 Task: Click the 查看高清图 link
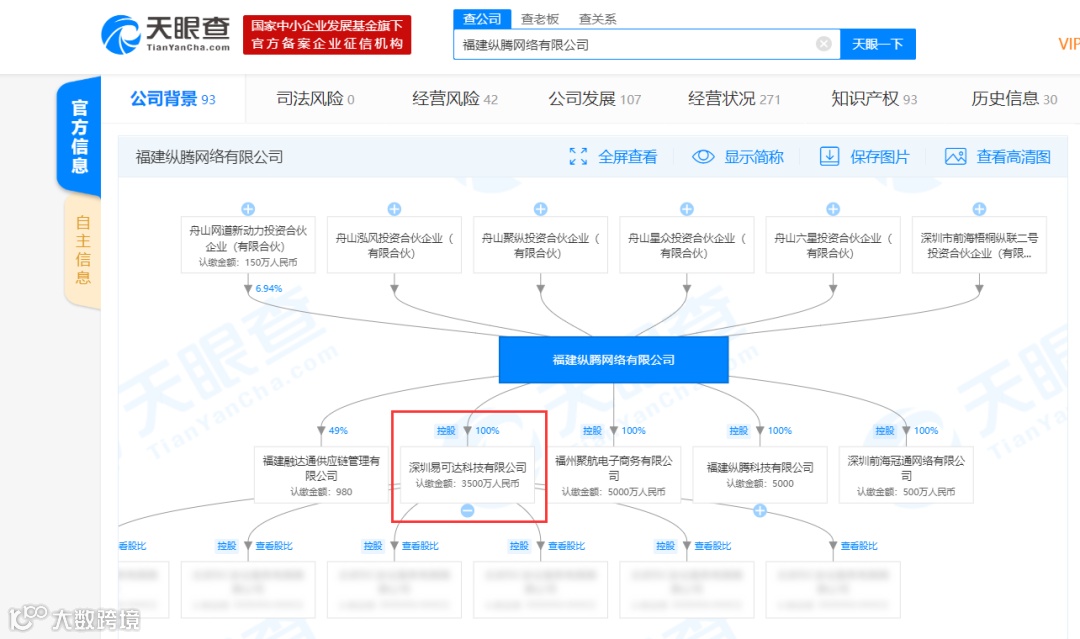coord(1013,157)
